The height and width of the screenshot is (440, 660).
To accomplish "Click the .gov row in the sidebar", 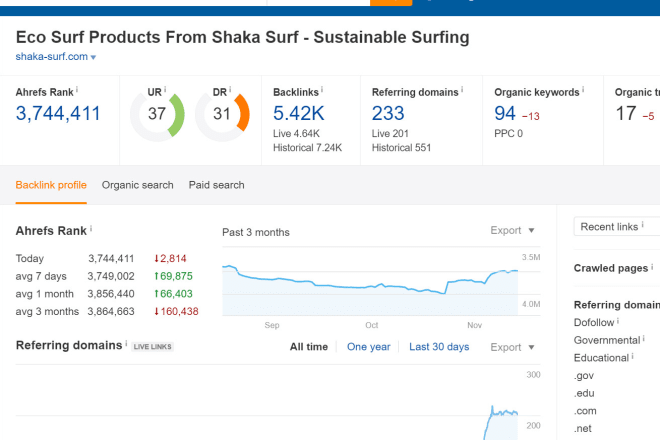I will [x=584, y=376].
